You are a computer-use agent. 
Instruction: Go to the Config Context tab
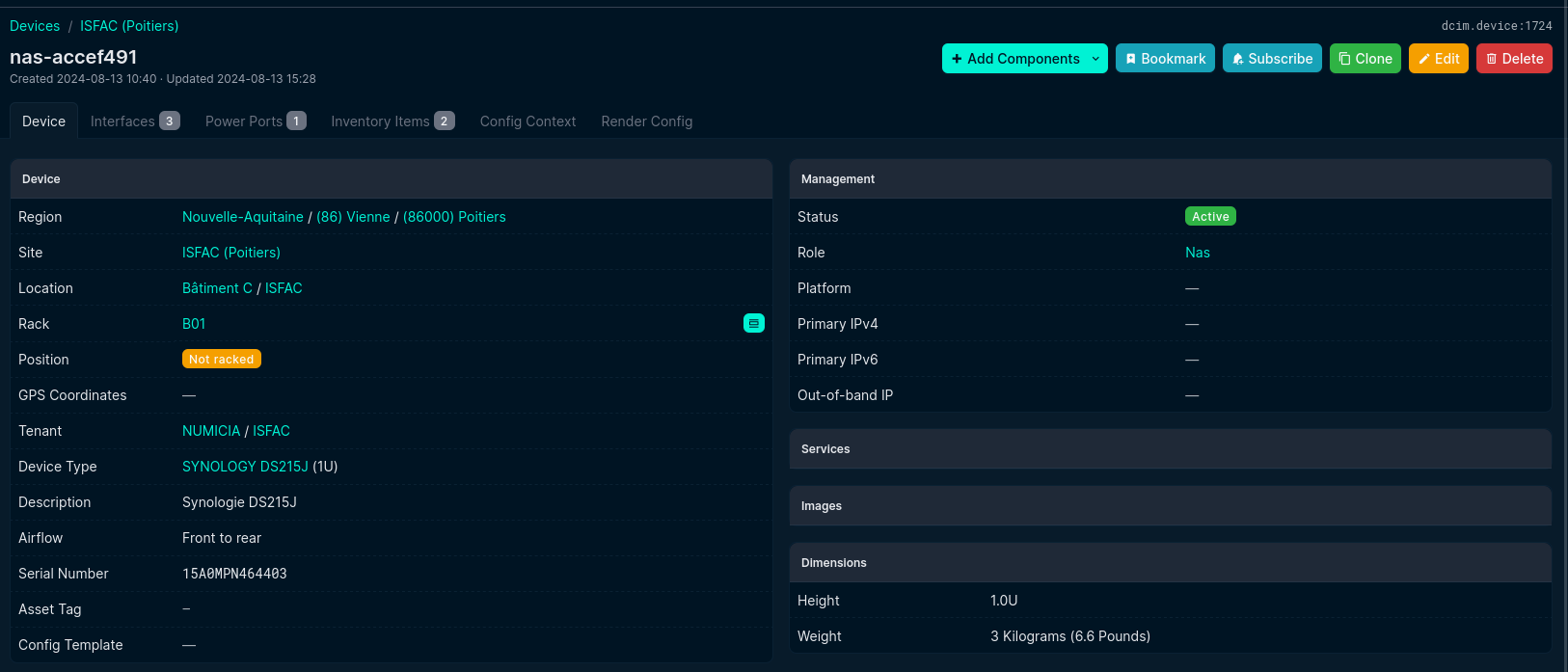[527, 121]
